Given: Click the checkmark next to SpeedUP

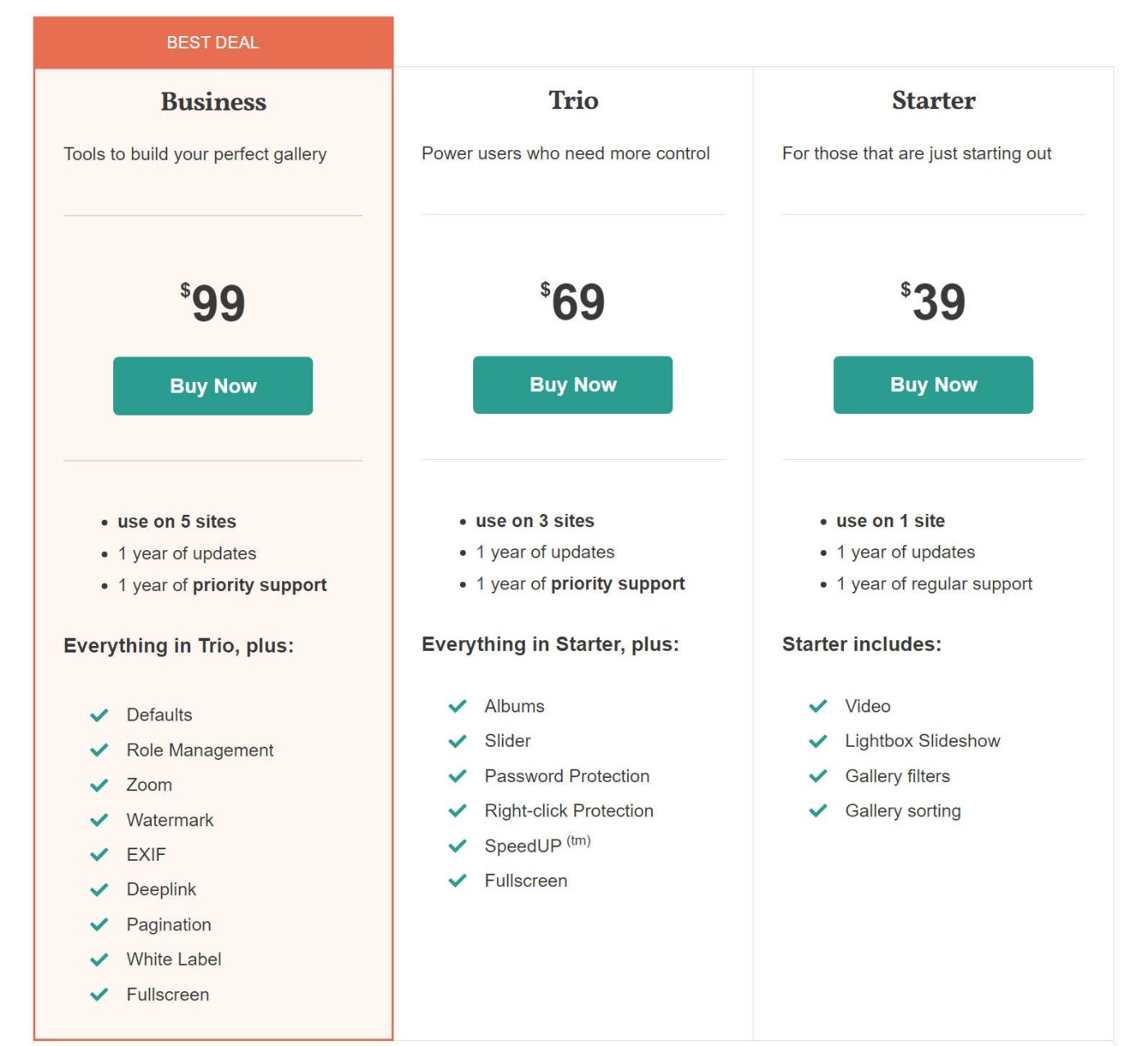Looking at the screenshot, I should (458, 845).
